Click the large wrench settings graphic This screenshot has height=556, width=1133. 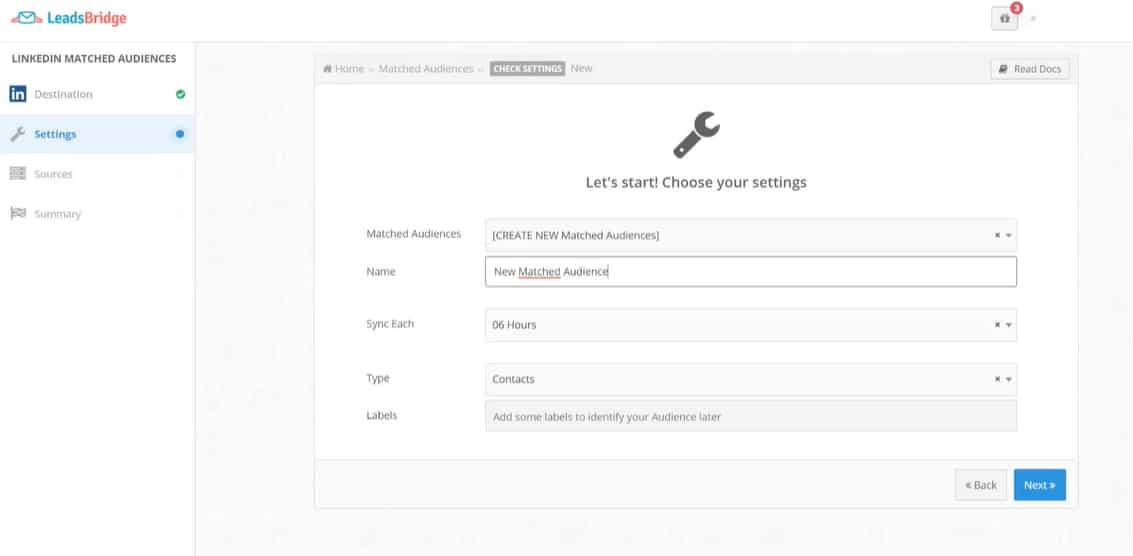click(696, 134)
